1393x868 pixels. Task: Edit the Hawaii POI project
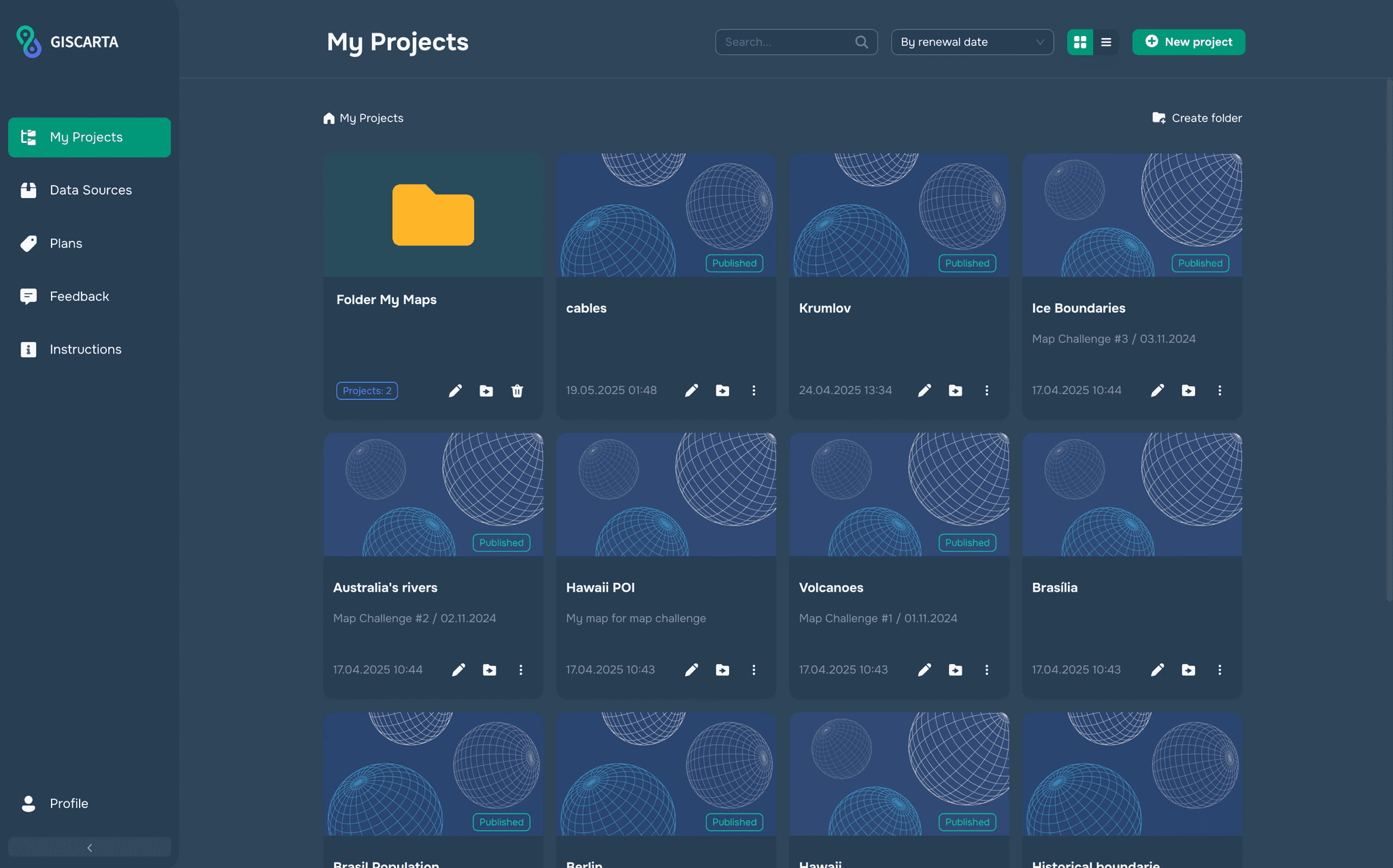[x=692, y=670]
